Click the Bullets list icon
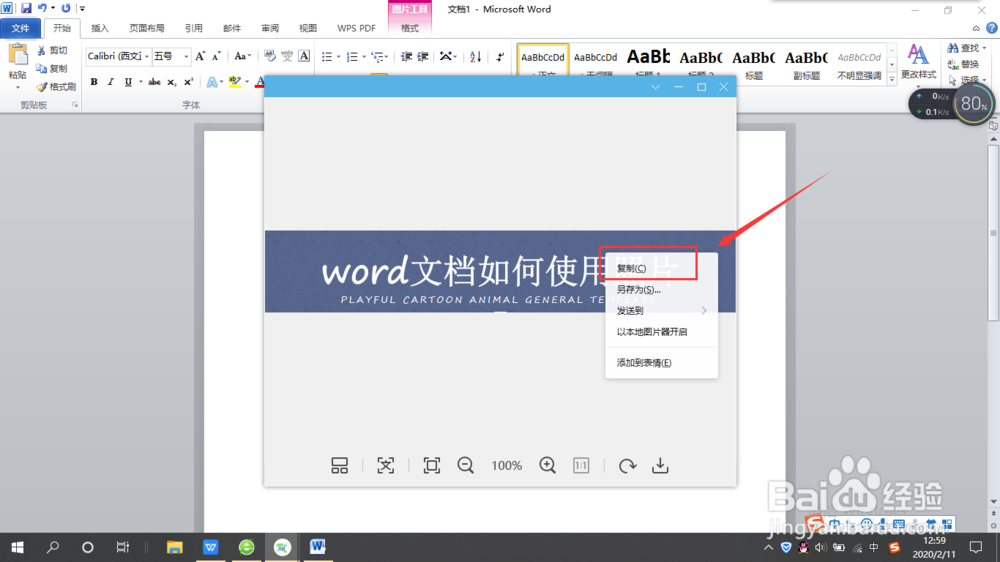 tap(327, 57)
